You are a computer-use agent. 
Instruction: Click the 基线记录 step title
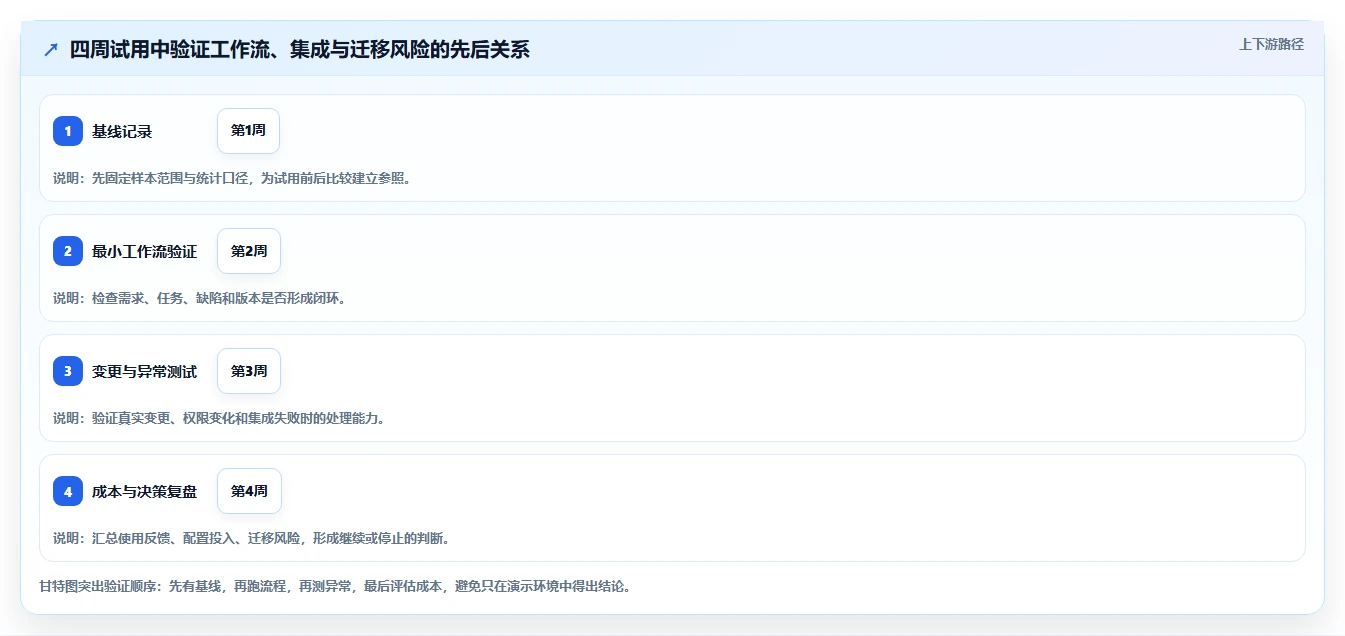tap(122, 131)
